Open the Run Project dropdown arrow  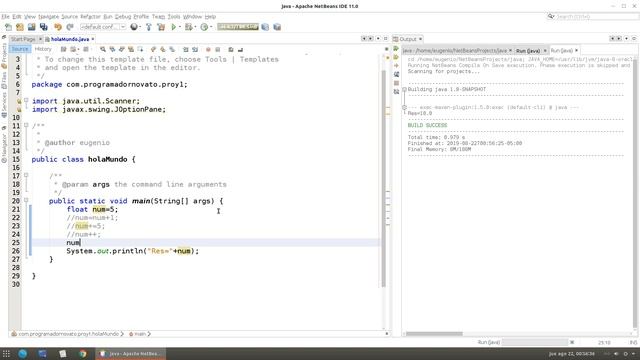coord(180,27)
